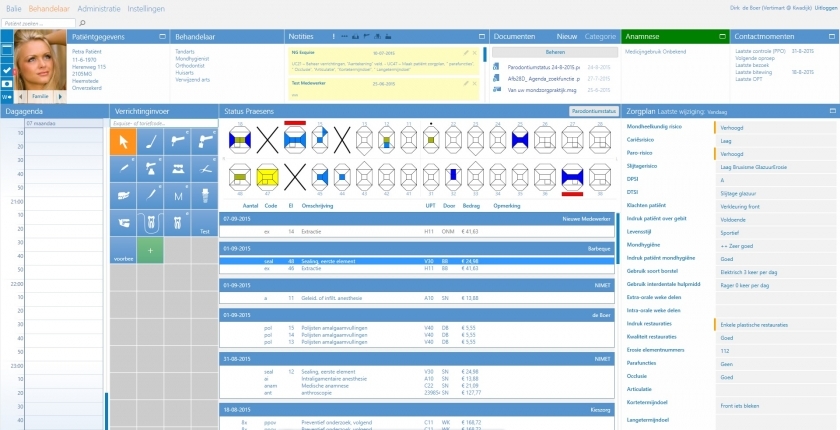The height and width of the screenshot is (430, 840).
Task: Click the green plus tile in Verrichtinginvoer
Action: pyautogui.click(x=149, y=249)
